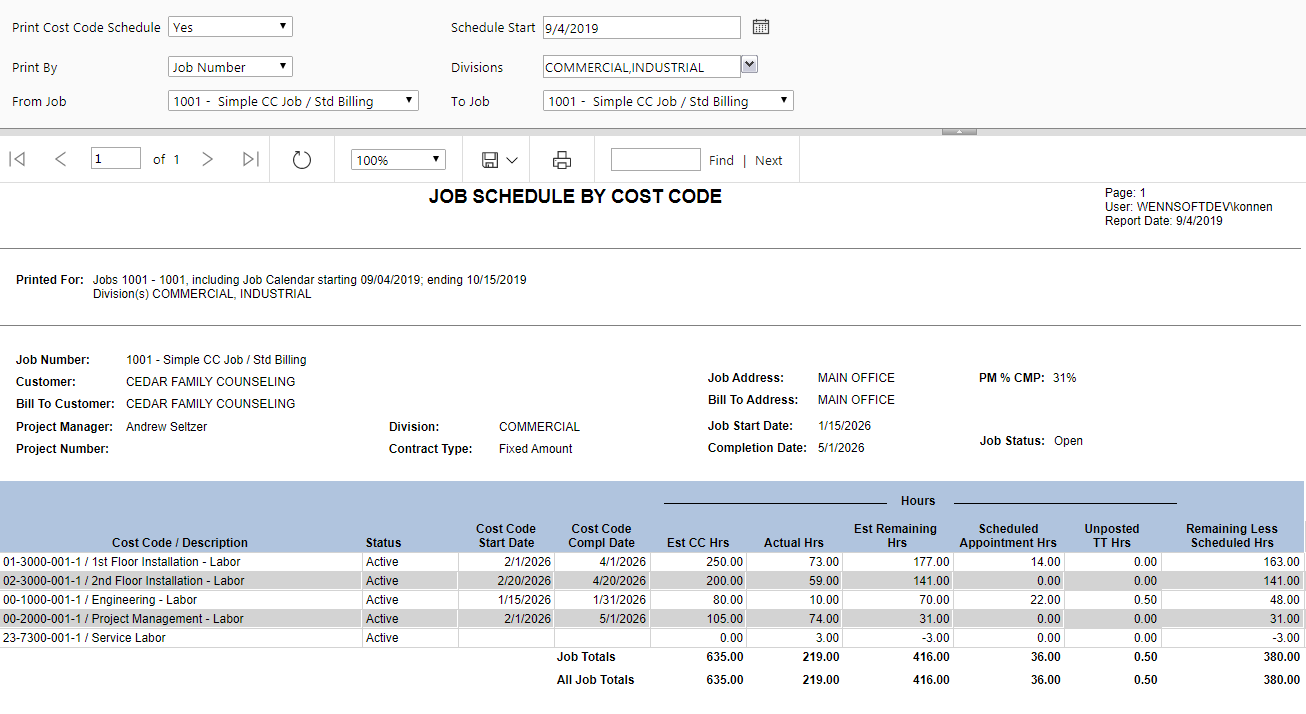Open the Print By dropdown
The image size is (1306, 714).
(x=230, y=67)
